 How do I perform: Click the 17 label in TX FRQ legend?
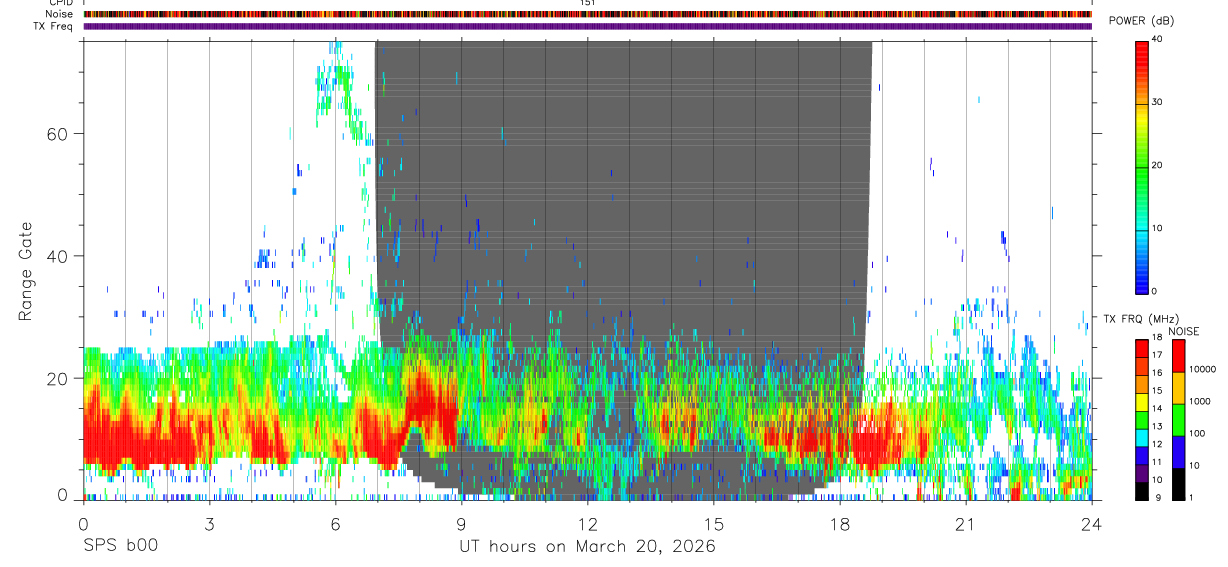coord(1157,354)
